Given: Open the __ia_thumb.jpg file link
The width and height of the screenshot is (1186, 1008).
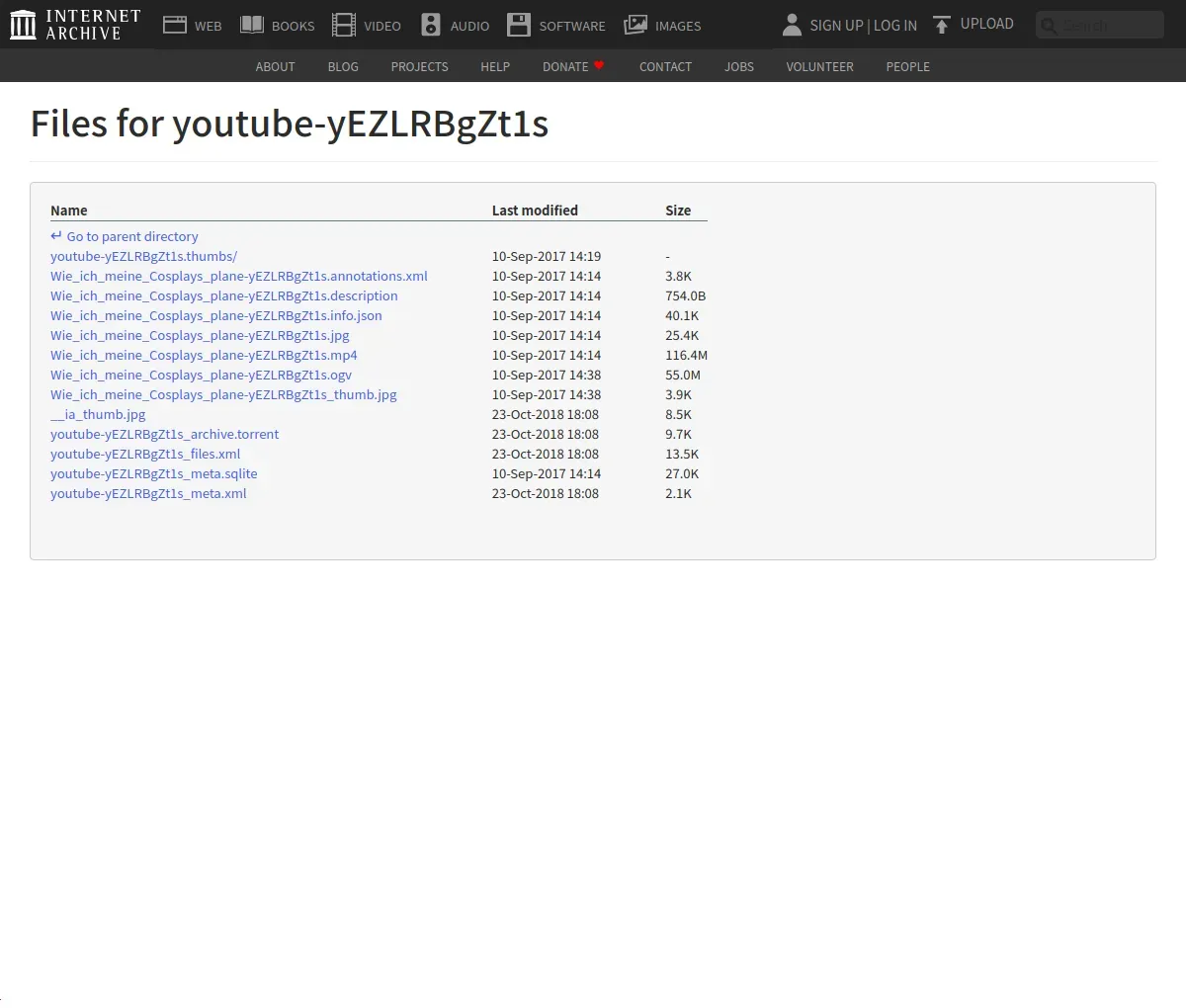Looking at the screenshot, I should [98, 414].
